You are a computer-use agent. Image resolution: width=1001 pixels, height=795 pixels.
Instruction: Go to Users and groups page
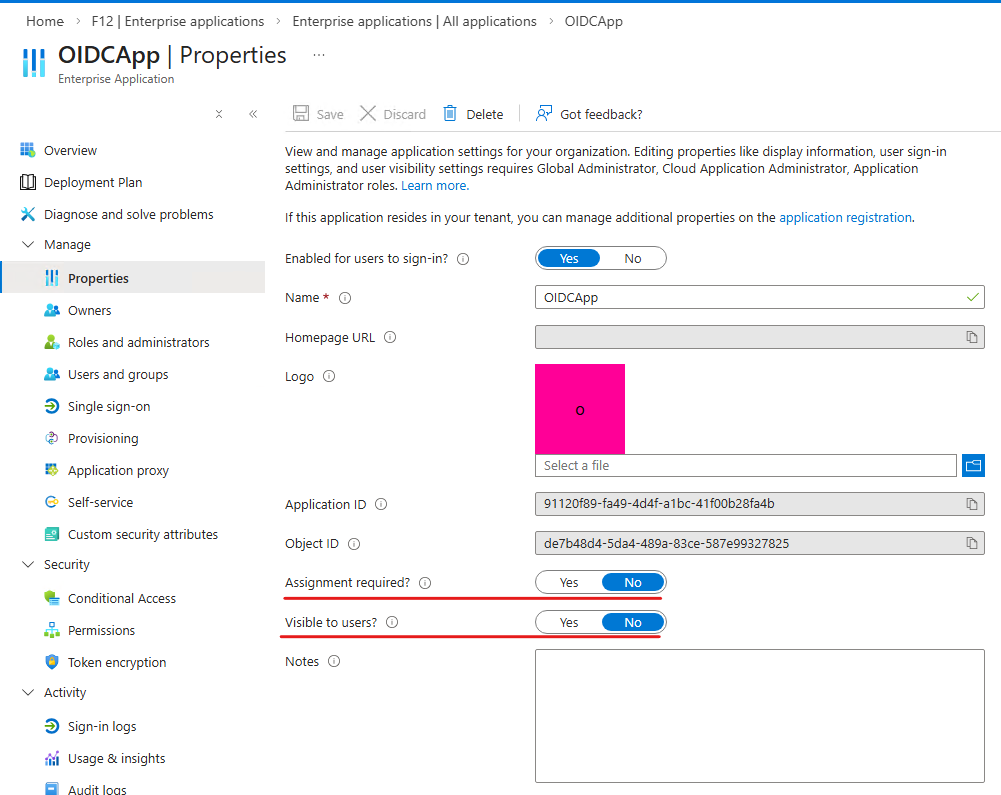point(118,375)
